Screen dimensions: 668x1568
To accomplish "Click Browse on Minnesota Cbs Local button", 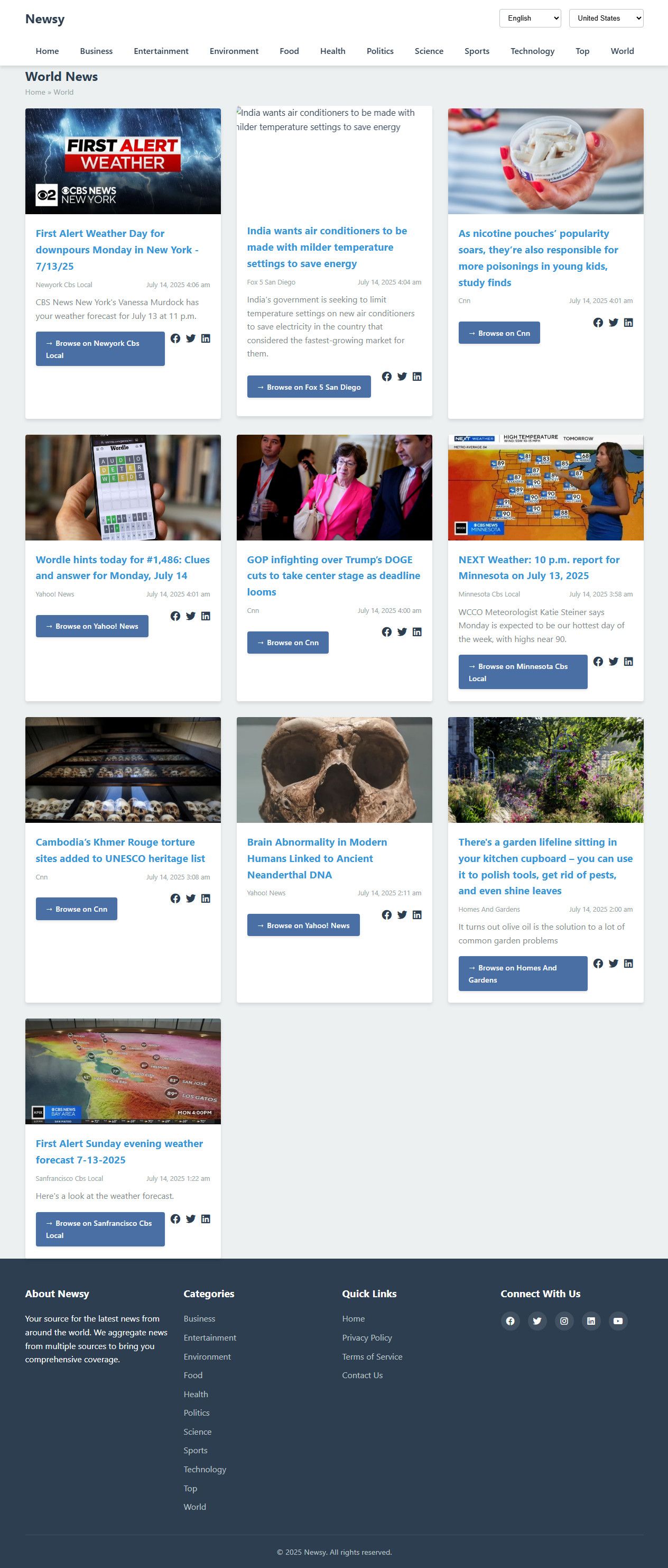I will click(523, 672).
